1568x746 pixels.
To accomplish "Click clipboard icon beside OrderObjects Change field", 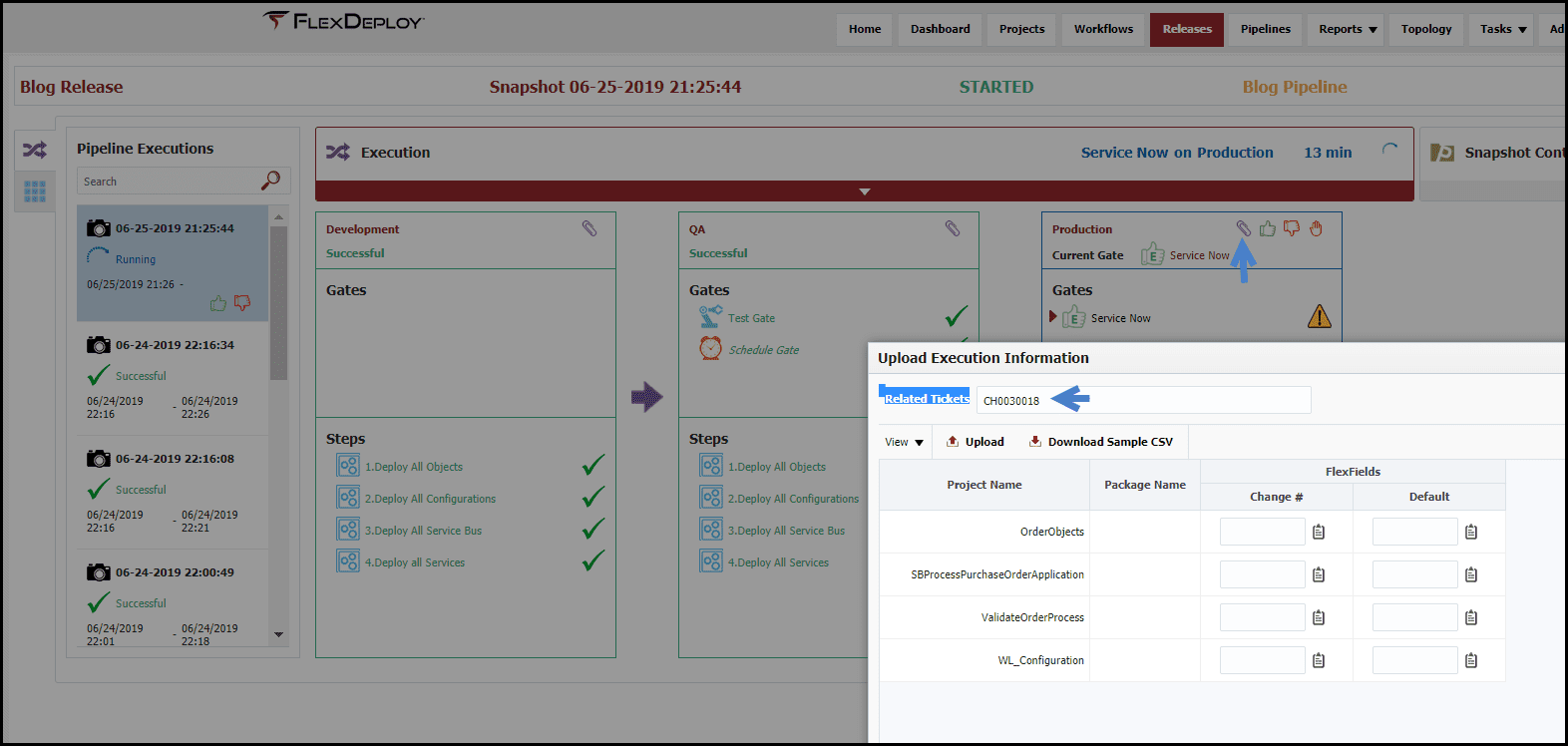I will pos(1319,532).
